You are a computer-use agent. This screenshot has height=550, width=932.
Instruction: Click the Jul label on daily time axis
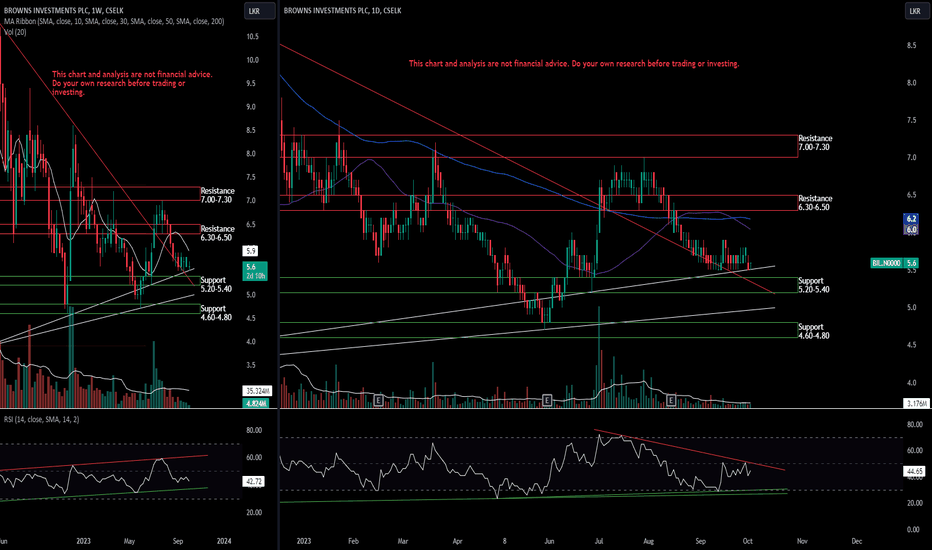[599, 541]
